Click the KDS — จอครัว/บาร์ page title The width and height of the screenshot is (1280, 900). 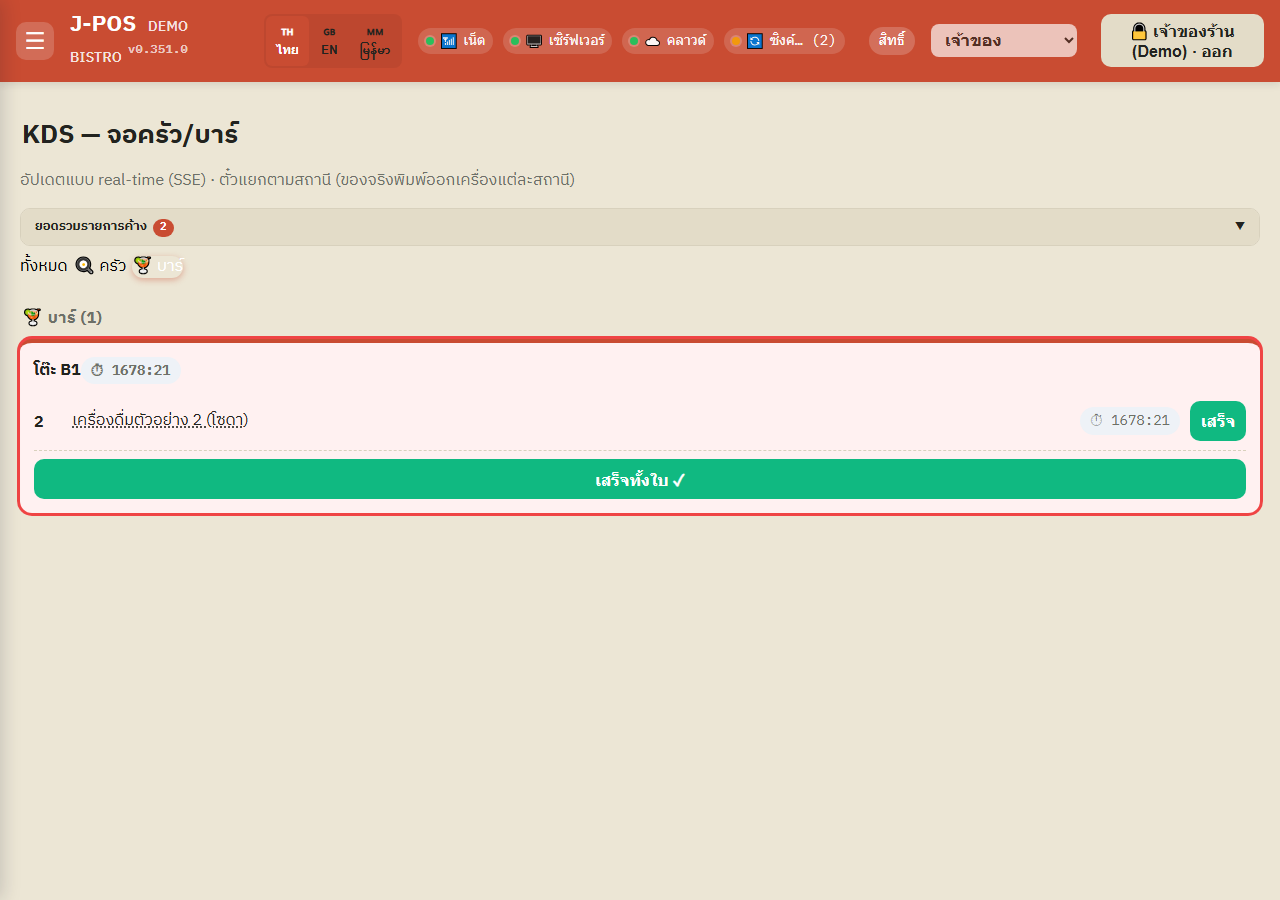[x=130, y=134]
